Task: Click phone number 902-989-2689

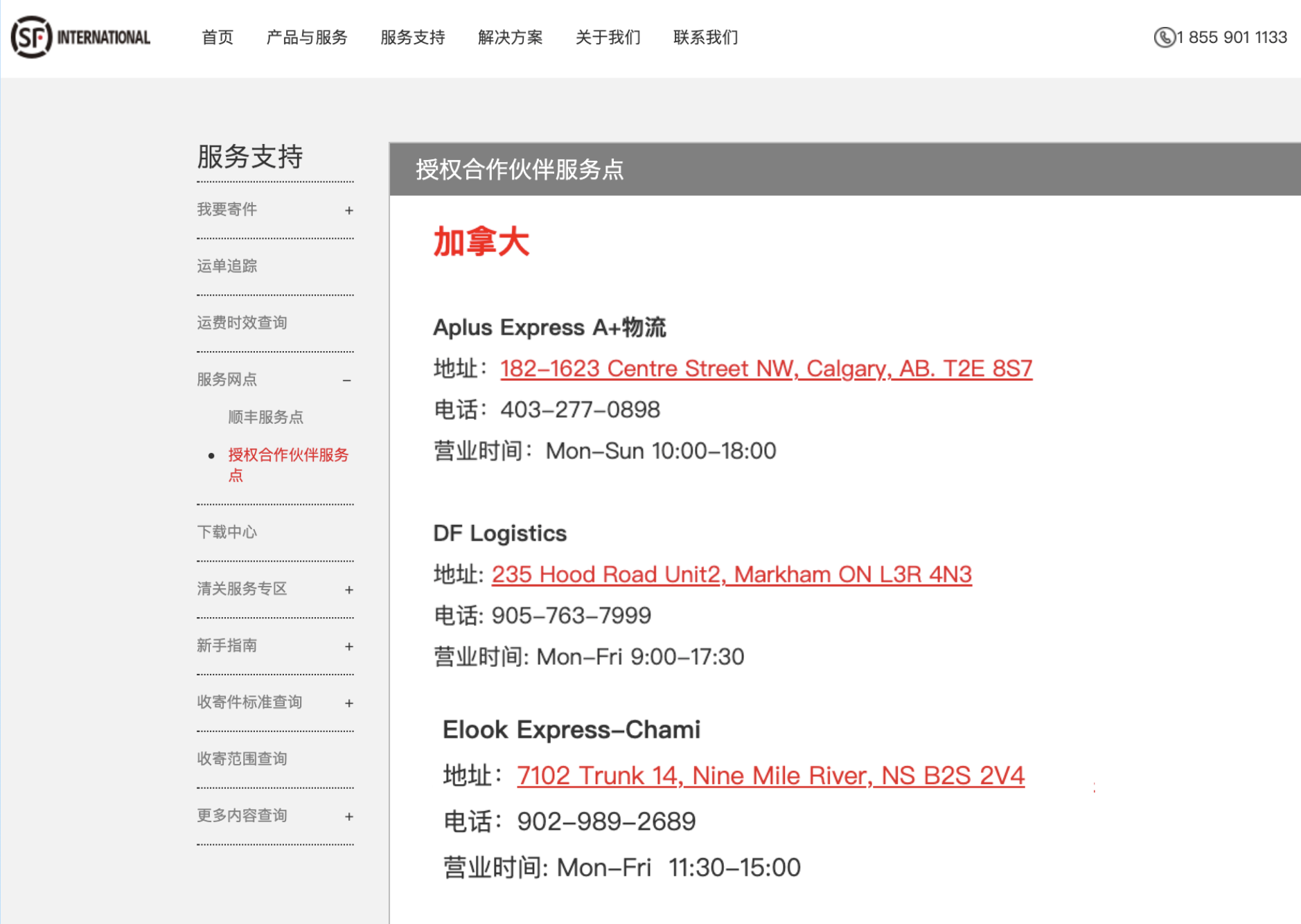Action: click(606, 821)
